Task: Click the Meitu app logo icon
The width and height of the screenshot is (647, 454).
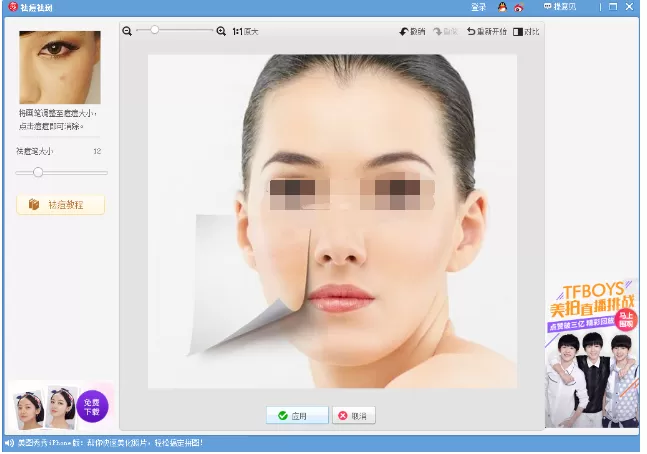Action: (x=13, y=7)
